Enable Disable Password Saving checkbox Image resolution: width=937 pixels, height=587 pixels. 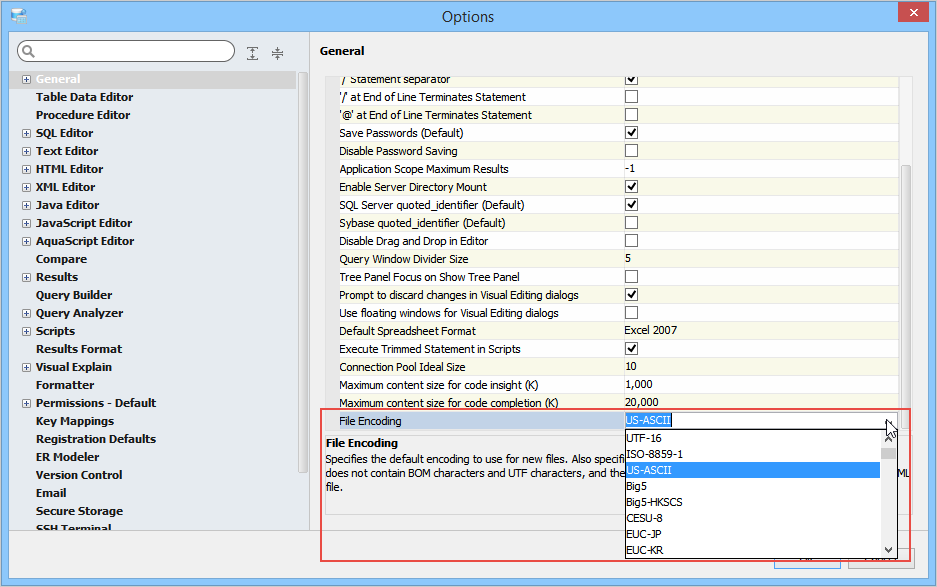tap(631, 151)
